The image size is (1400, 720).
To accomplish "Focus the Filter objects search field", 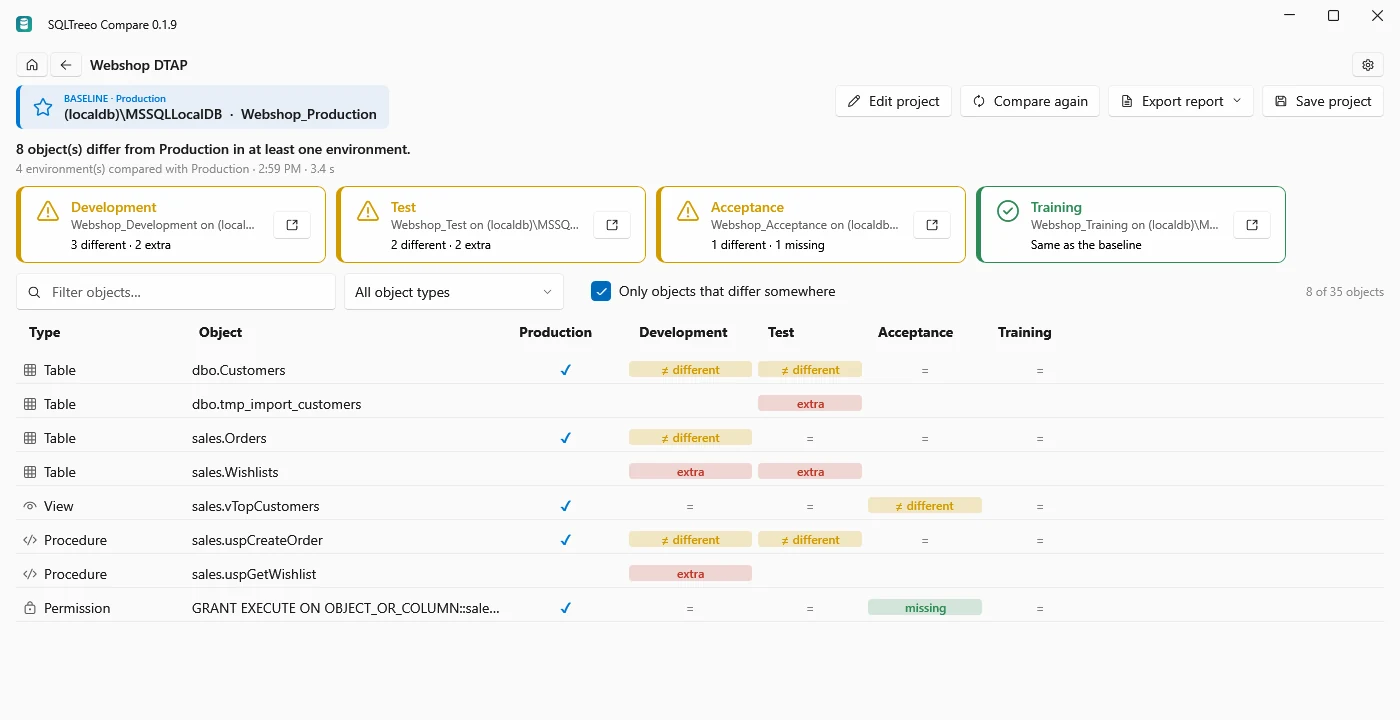I will pyautogui.click(x=176, y=292).
